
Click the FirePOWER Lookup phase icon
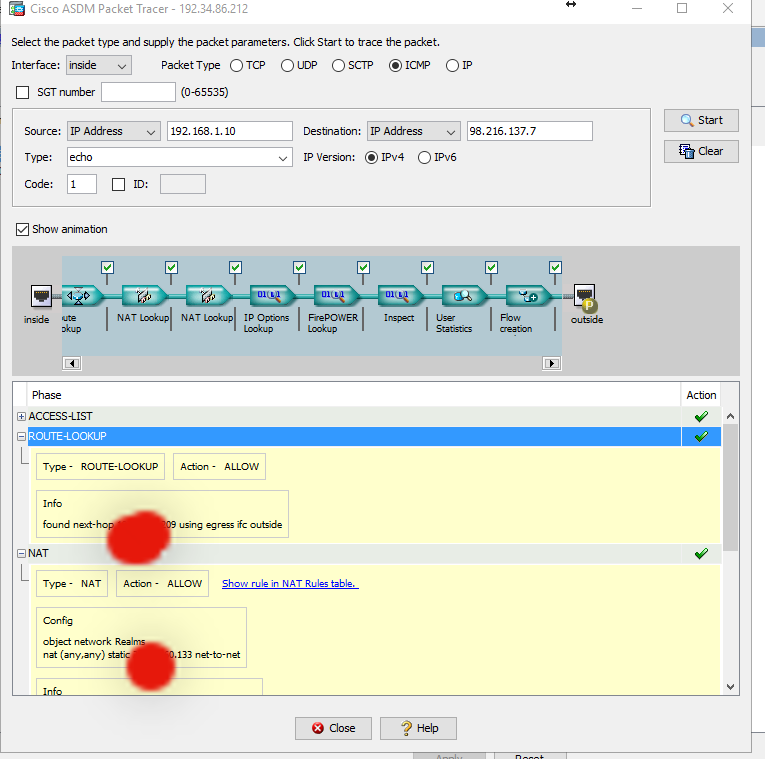pos(336,296)
